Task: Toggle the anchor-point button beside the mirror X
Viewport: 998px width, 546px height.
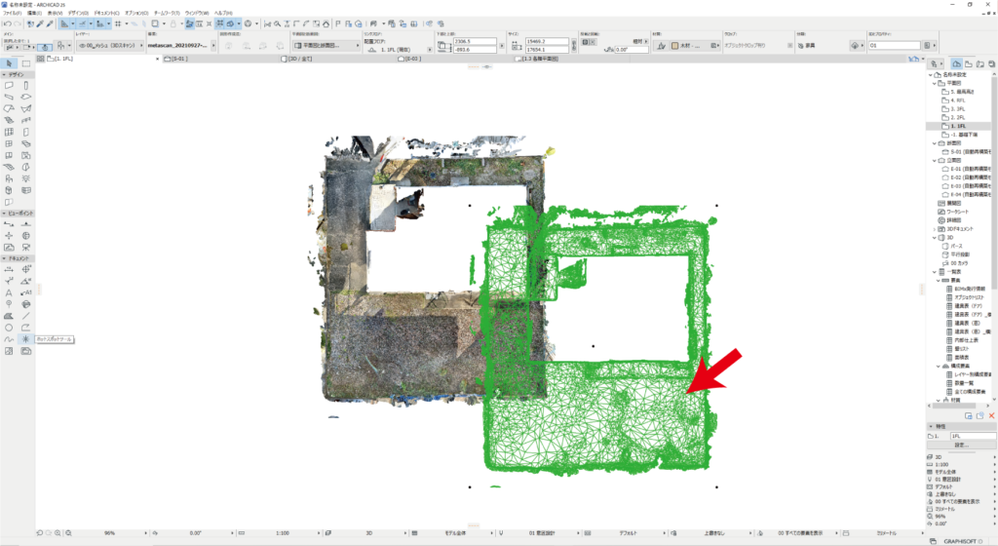Action: coord(586,42)
